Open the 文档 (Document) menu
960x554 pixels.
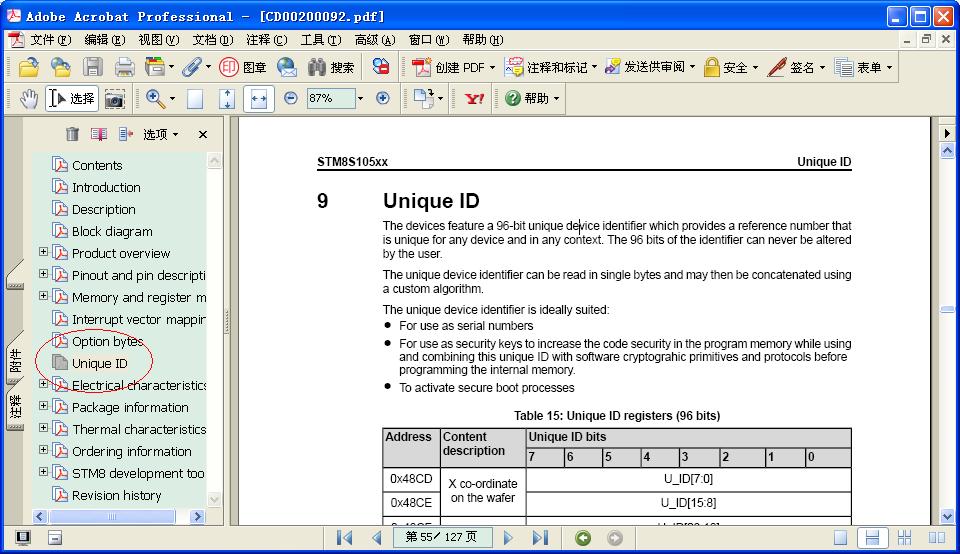[212, 40]
